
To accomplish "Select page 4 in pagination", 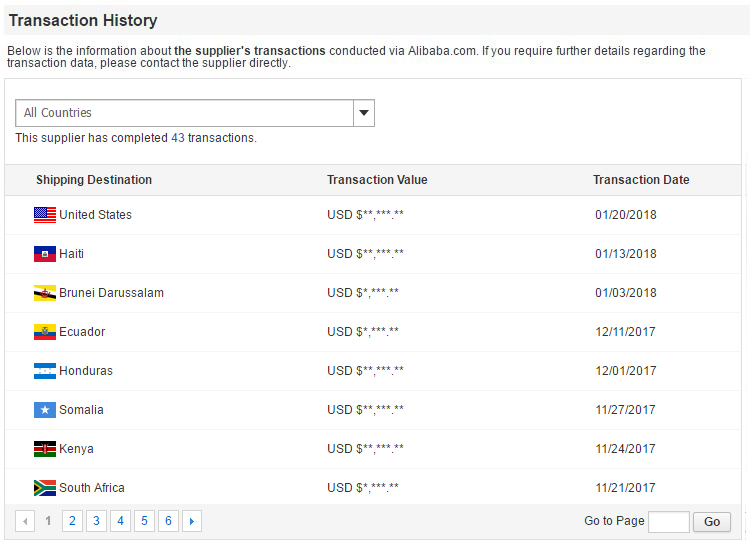I will coord(120,521).
